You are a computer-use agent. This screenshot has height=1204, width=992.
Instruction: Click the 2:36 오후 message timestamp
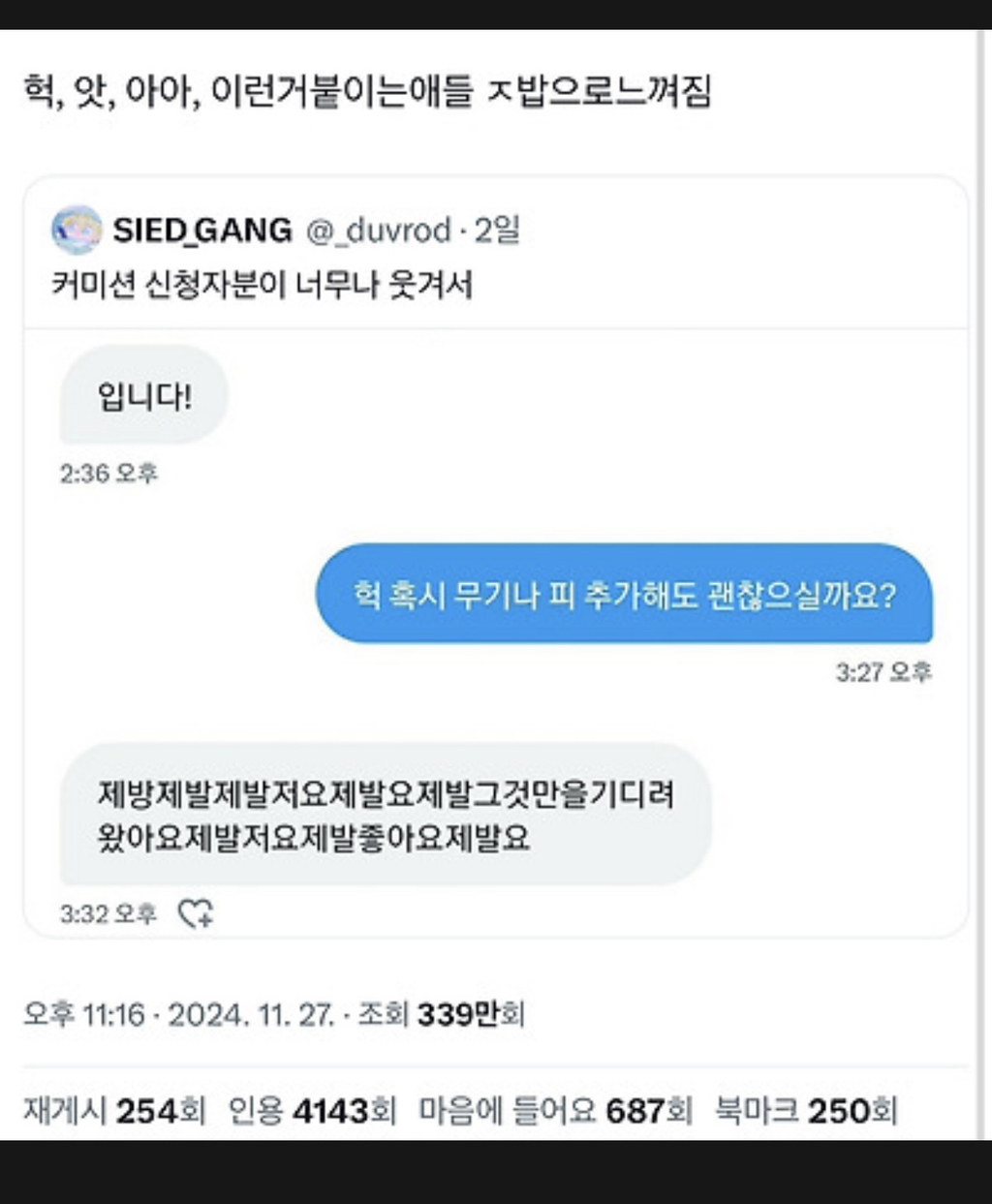pyautogui.click(x=108, y=473)
